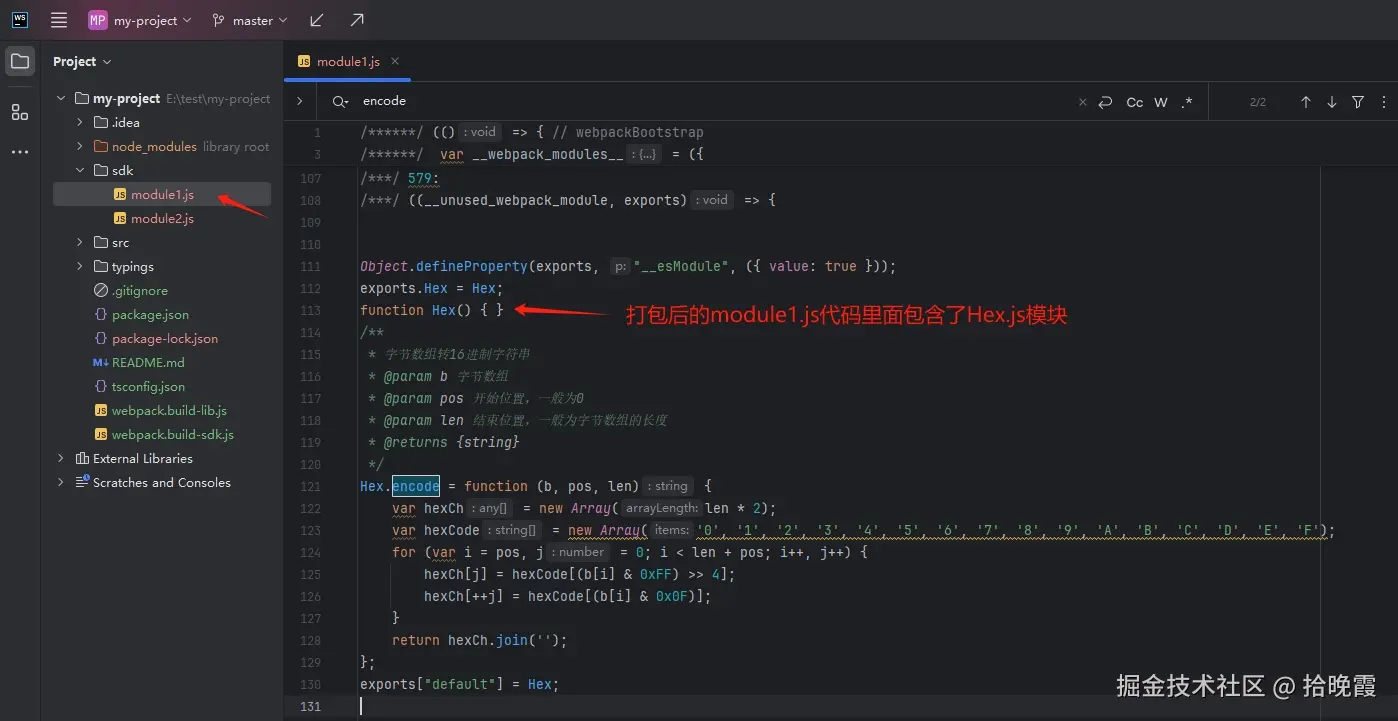Open the my-project project selector

click(139, 20)
